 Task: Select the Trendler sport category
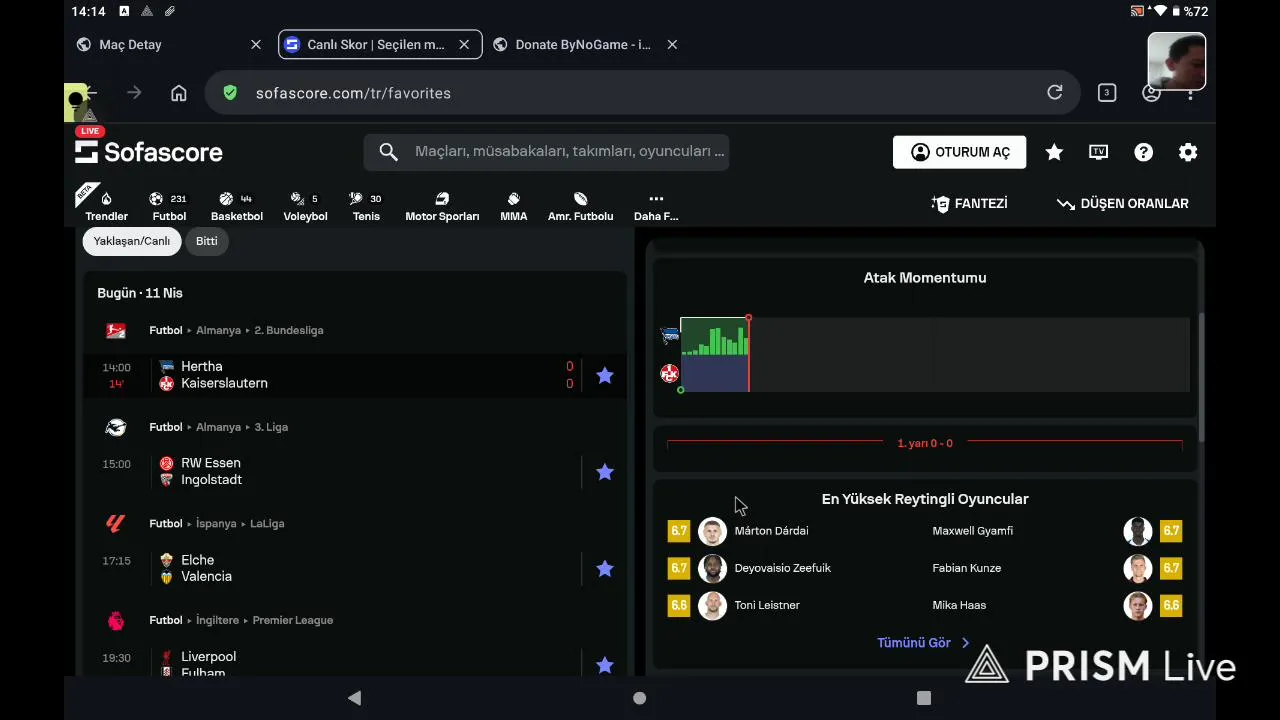click(106, 207)
